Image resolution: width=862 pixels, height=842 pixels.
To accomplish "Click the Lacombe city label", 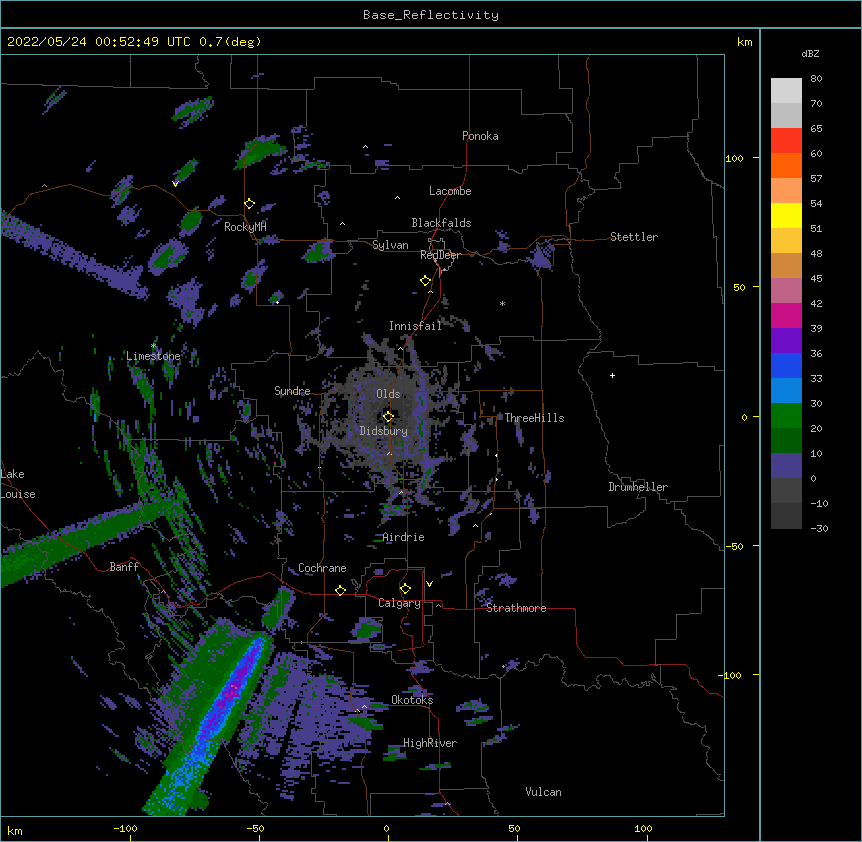I will coord(450,191).
